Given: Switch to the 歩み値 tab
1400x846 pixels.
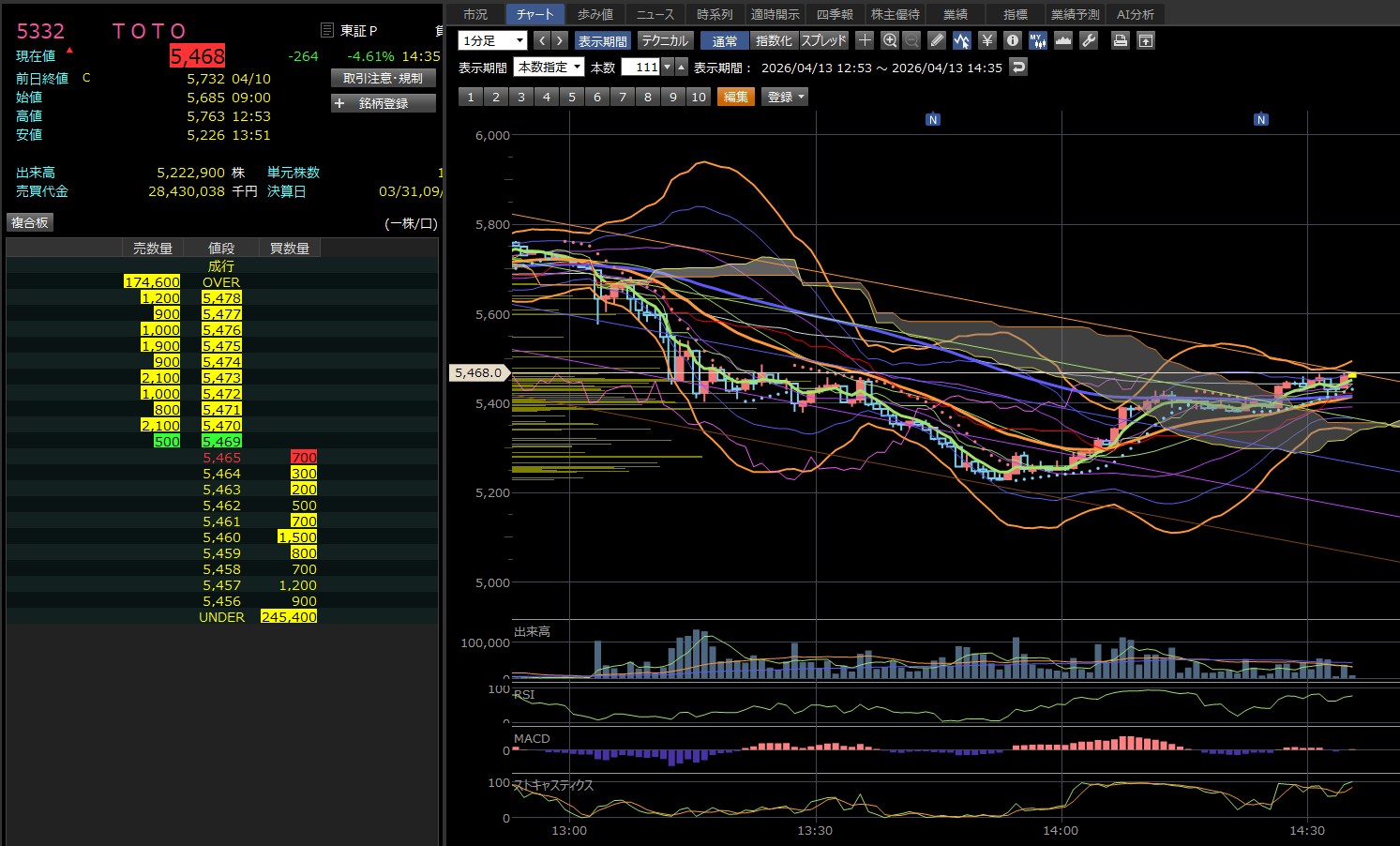Looking at the screenshot, I should [595, 14].
